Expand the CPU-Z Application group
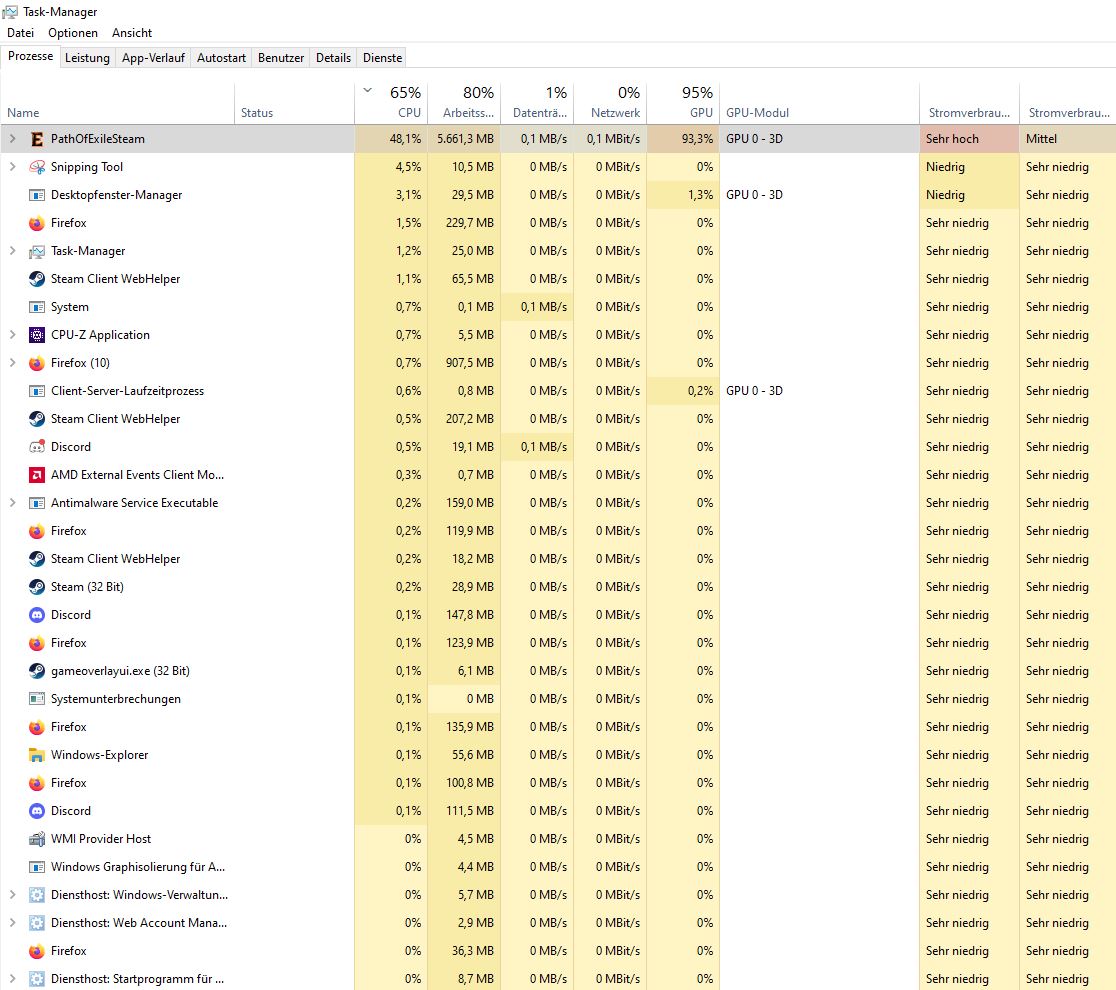The image size is (1116, 990). pyautogui.click(x=13, y=335)
